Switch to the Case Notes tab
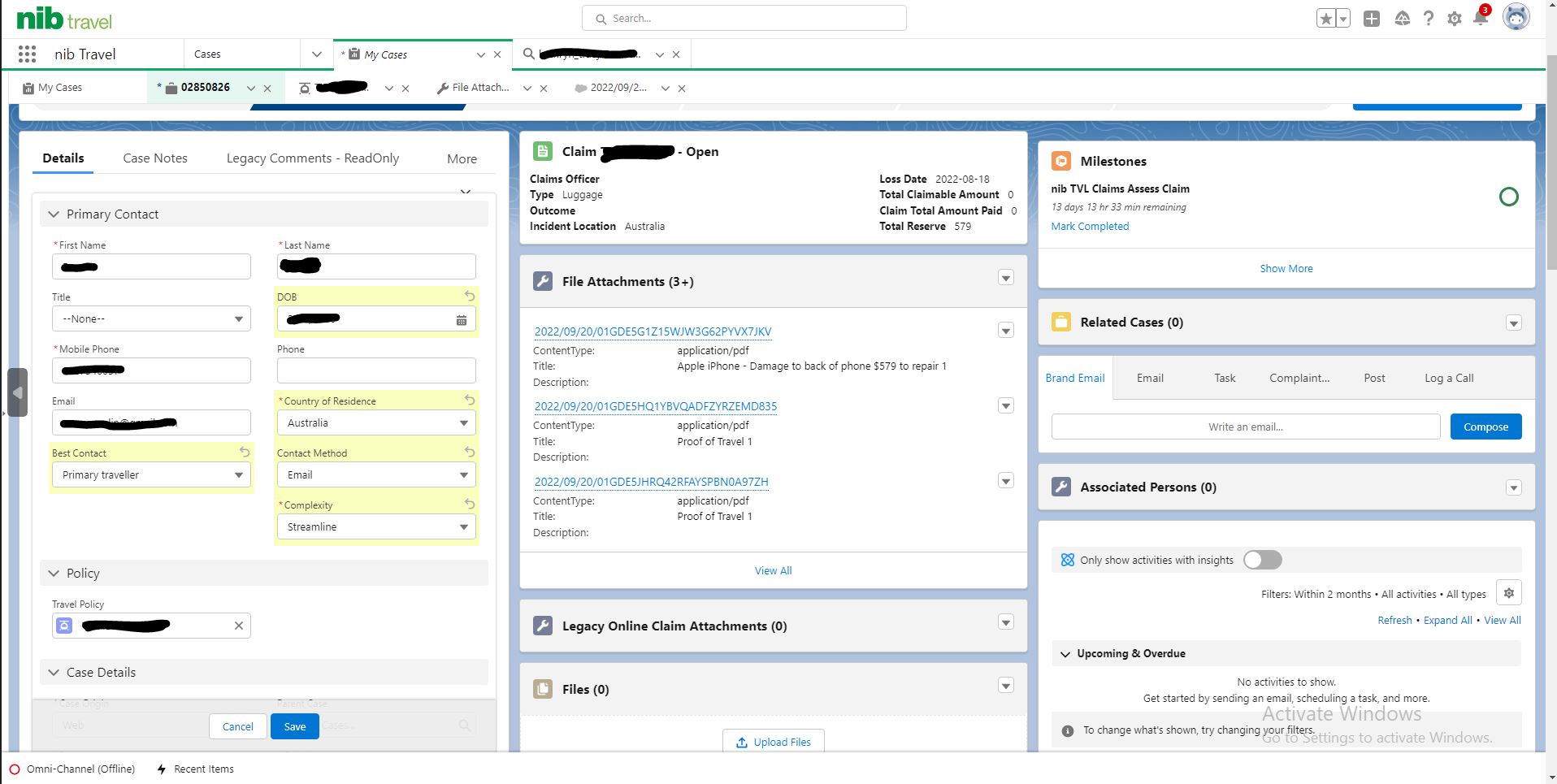This screenshot has height=784, width=1557. point(155,158)
